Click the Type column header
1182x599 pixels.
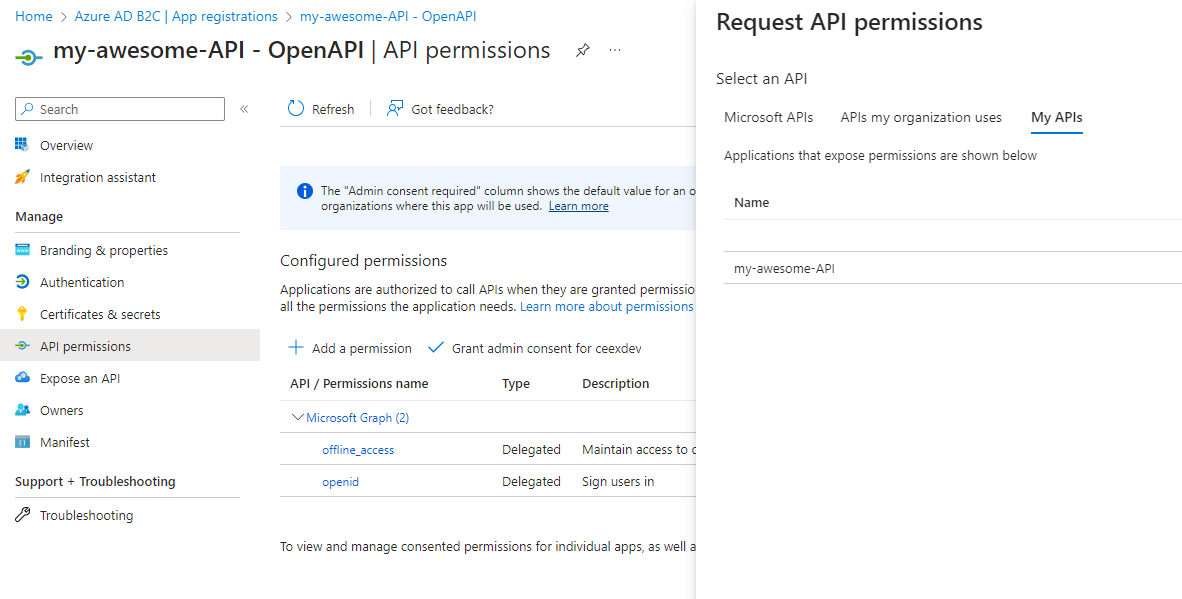(x=516, y=384)
